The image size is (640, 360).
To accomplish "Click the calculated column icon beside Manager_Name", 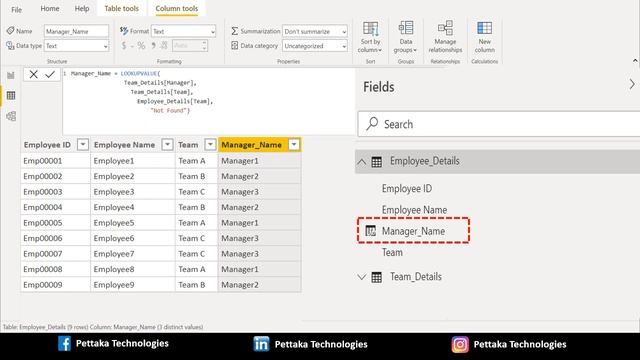I will coord(371,231).
